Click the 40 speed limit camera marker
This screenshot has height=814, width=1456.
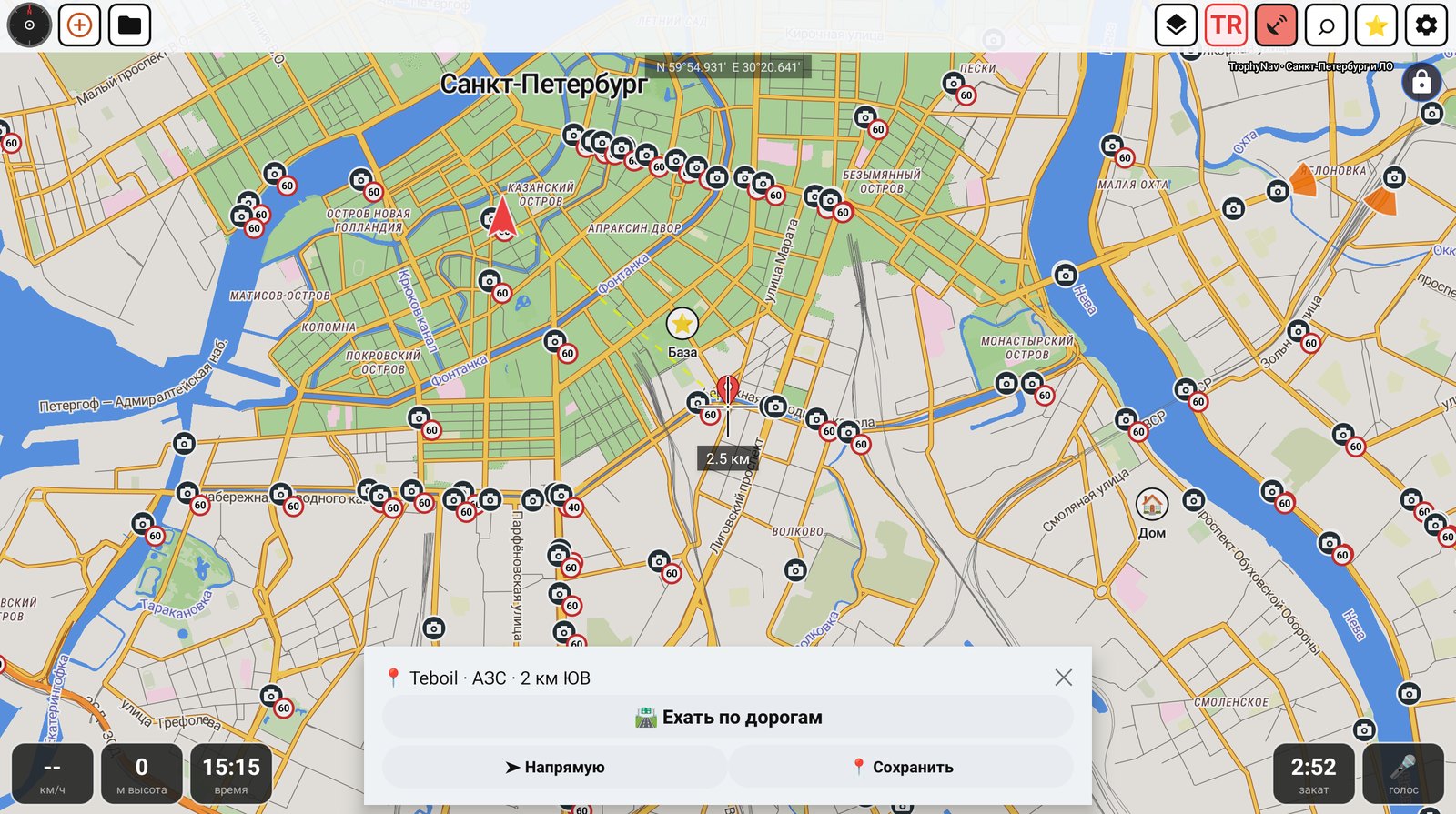[x=573, y=507]
